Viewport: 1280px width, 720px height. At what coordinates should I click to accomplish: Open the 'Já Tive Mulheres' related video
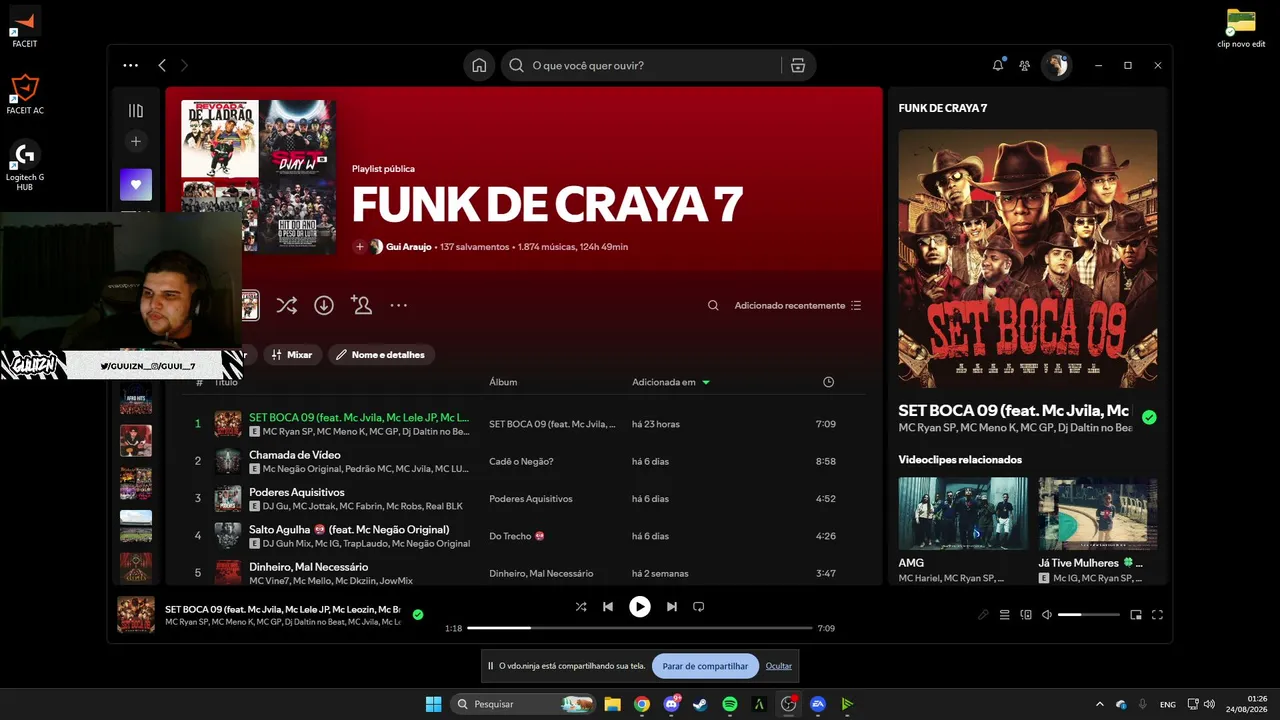[x=1098, y=513]
